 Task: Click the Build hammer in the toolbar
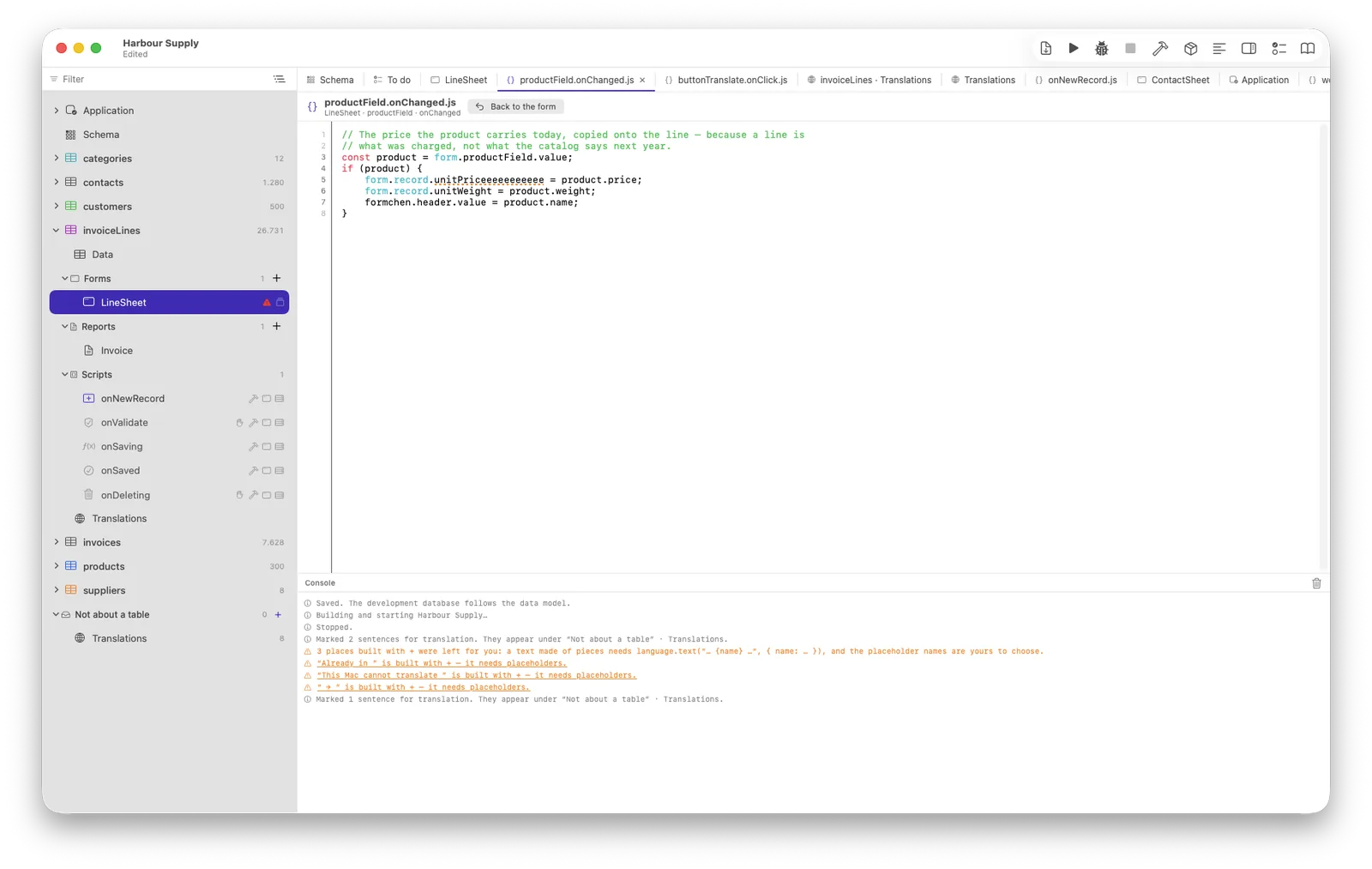pyautogui.click(x=1160, y=49)
